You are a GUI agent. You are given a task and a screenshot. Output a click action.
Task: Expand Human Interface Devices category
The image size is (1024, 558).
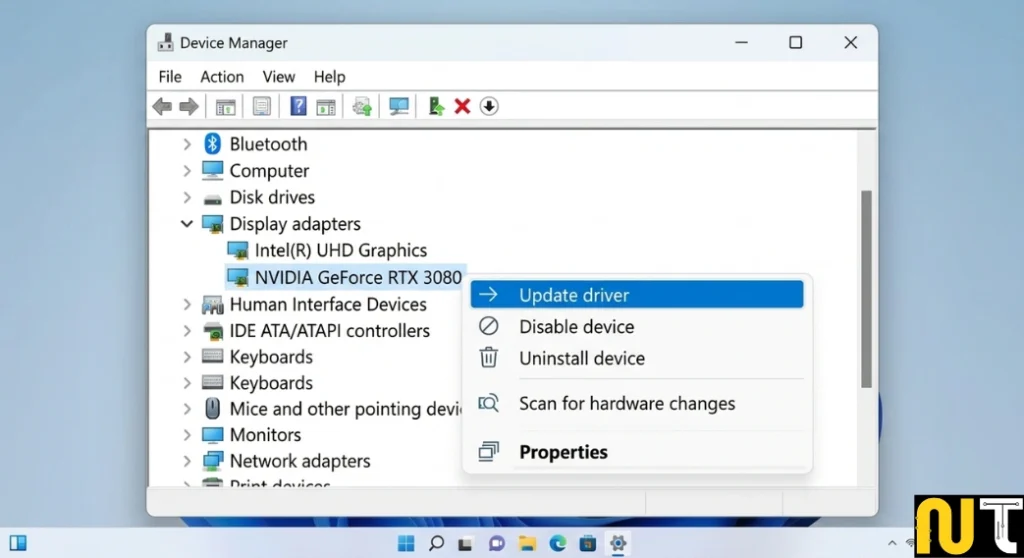coord(187,304)
